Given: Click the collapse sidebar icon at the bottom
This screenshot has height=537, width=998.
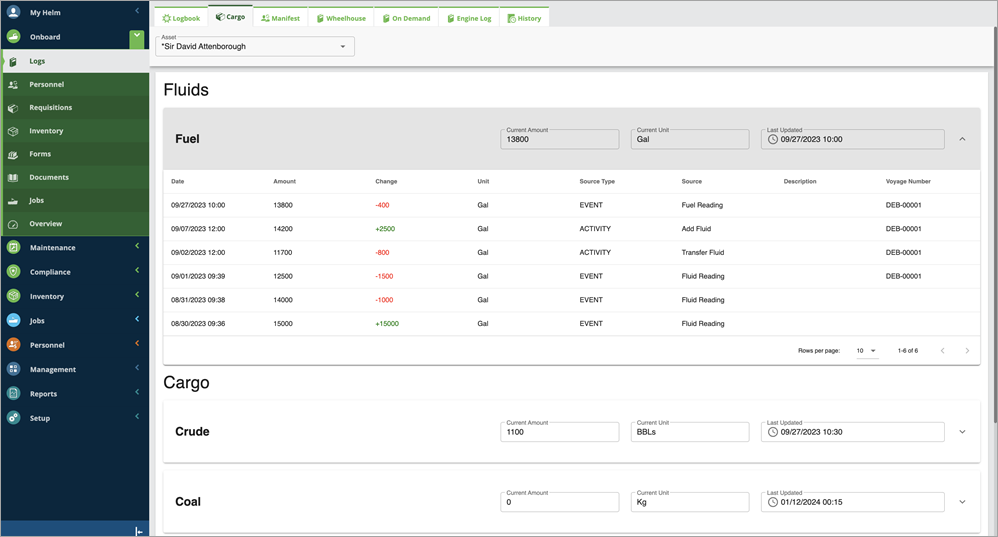Looking at the screenshot, I should (x=139, y=531).
